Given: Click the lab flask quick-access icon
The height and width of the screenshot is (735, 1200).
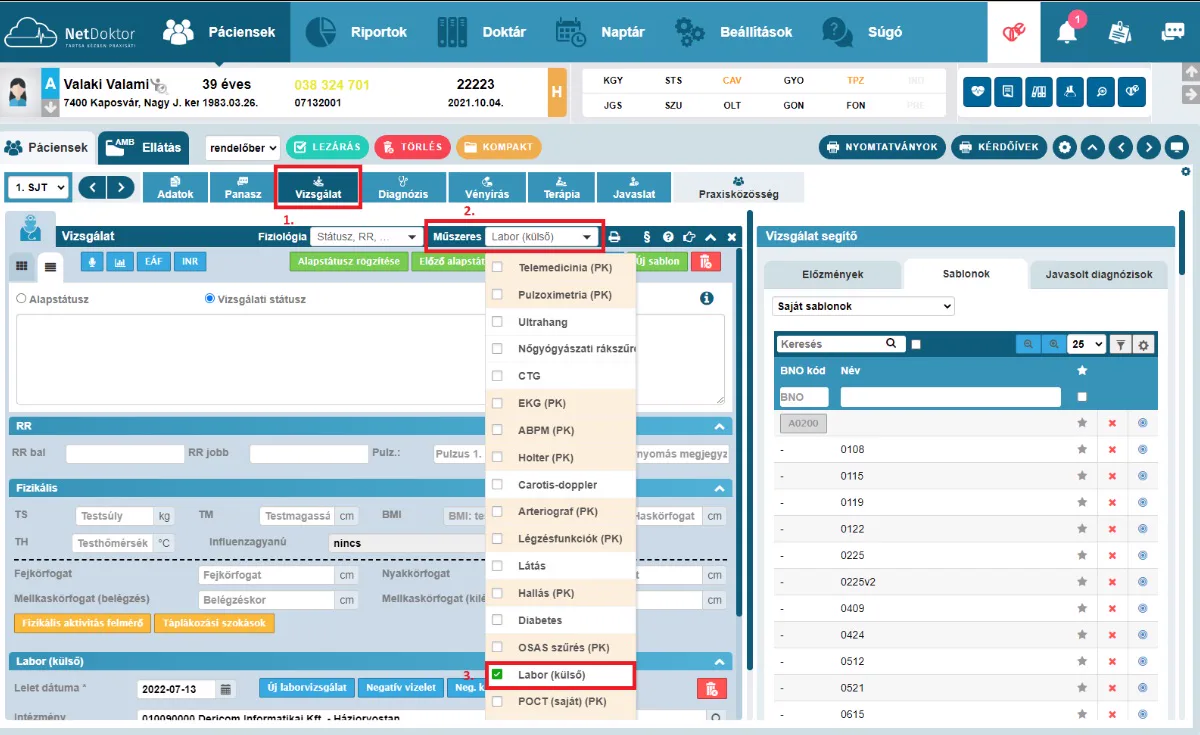Looking at the screenshot, I should tap(1070, 91).
